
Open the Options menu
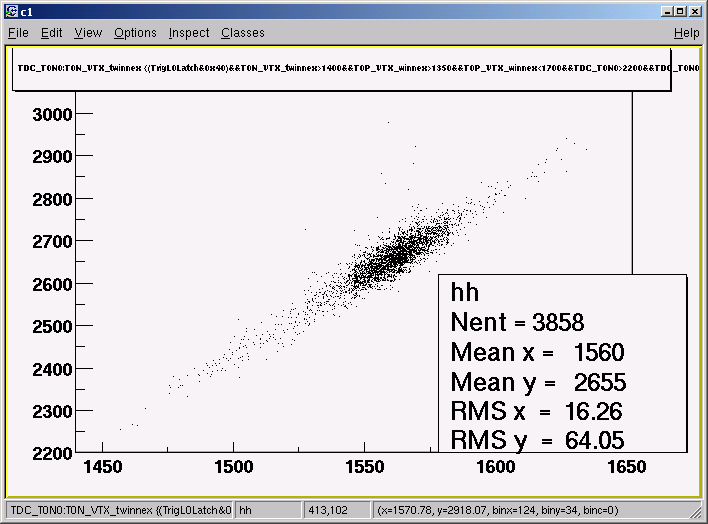pyautogui.click(x=135, y=33)
